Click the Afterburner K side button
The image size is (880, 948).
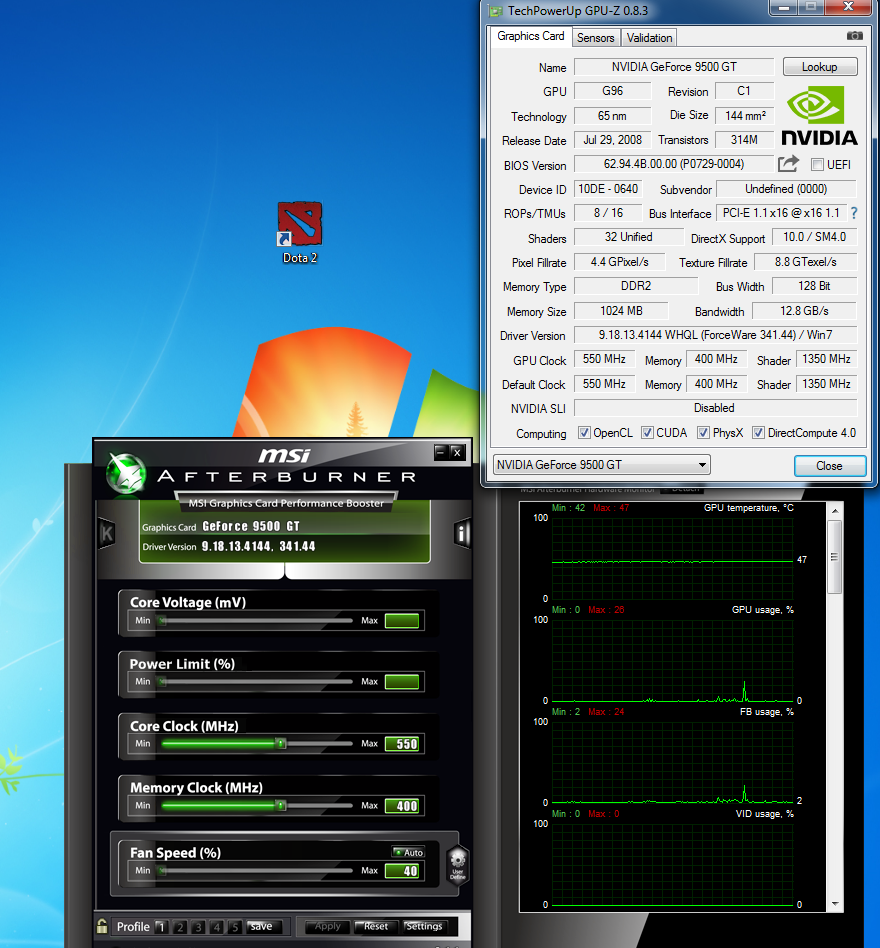[107, 533]
